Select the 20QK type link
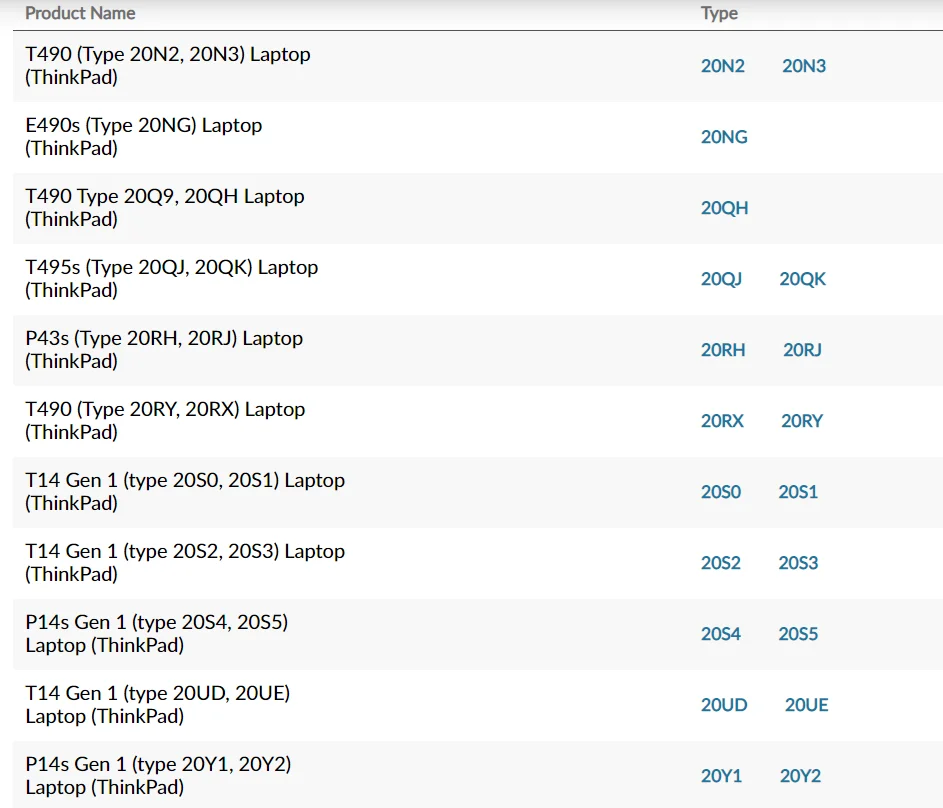This screenshot has width=943, height=808. pyautogui.click(x=802, y=279)
